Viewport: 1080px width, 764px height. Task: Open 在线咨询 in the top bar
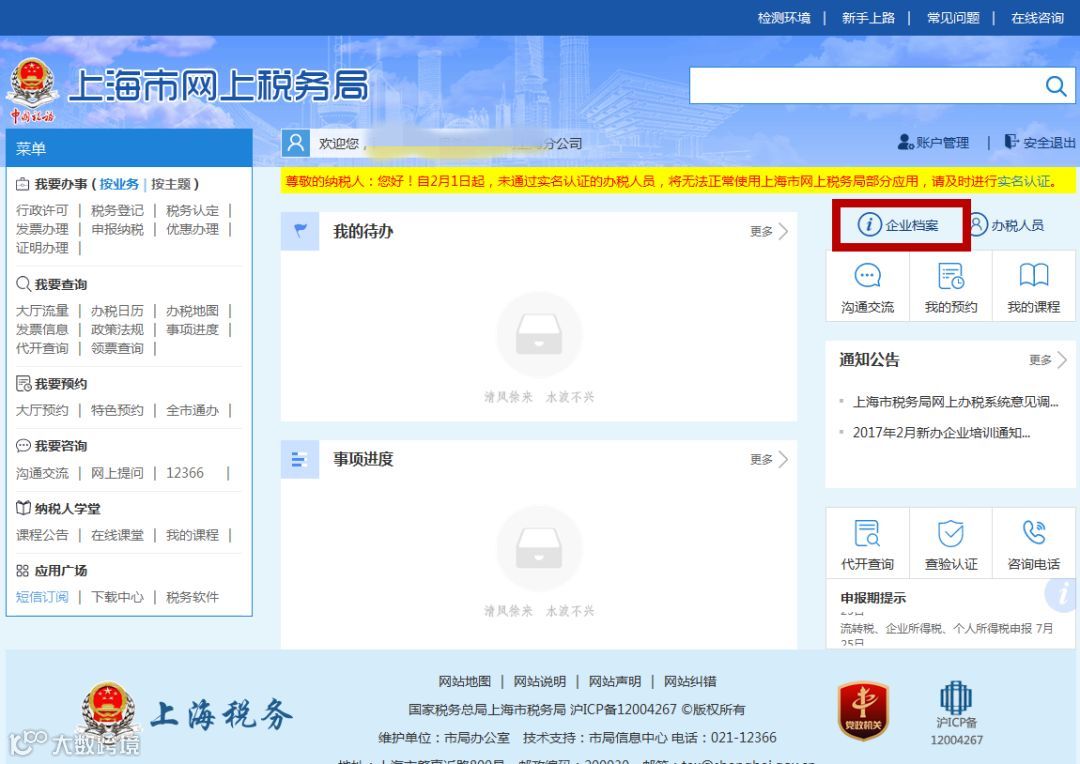1037,18
